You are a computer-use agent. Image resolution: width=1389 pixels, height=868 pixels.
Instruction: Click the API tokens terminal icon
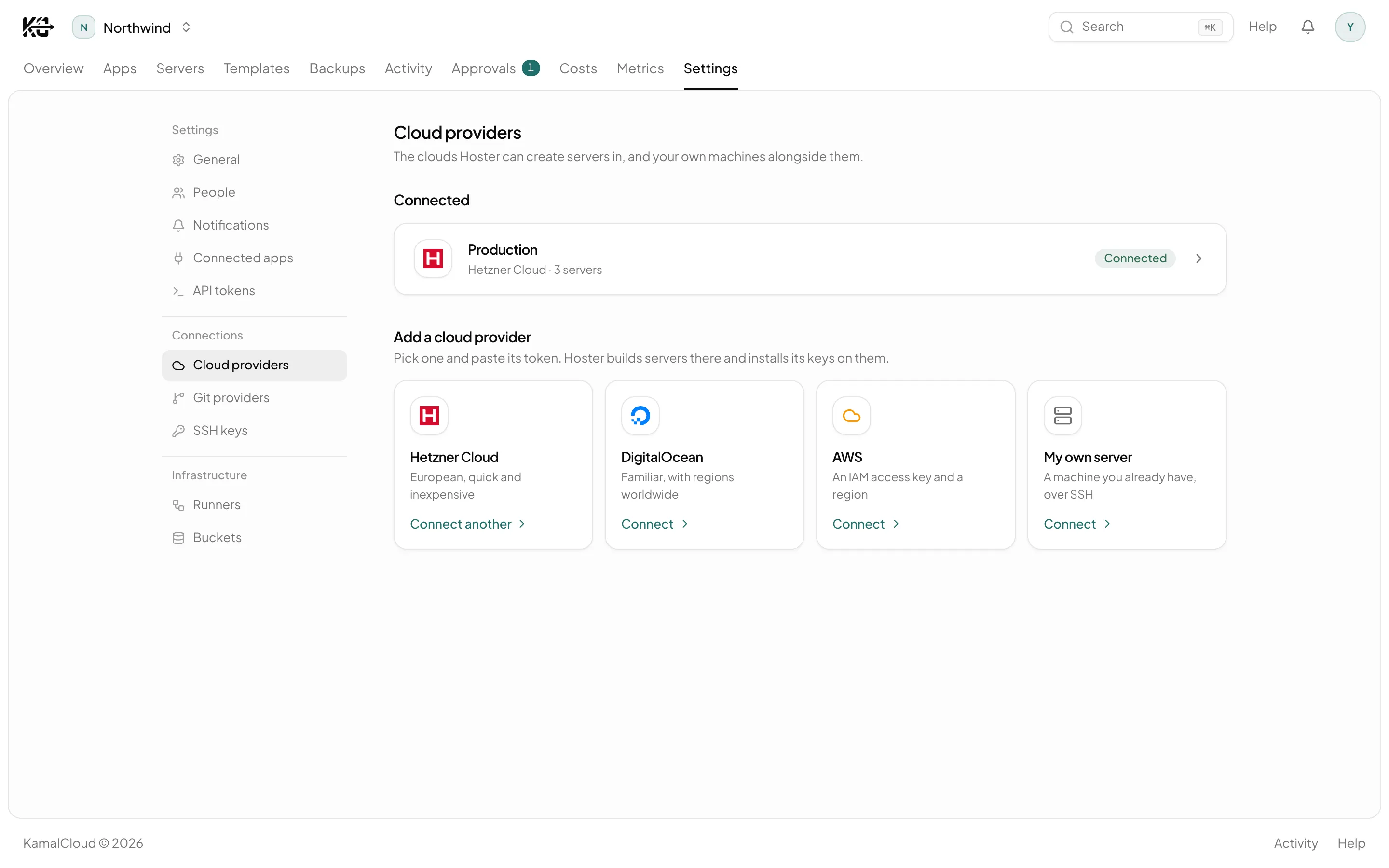point(178,291)
